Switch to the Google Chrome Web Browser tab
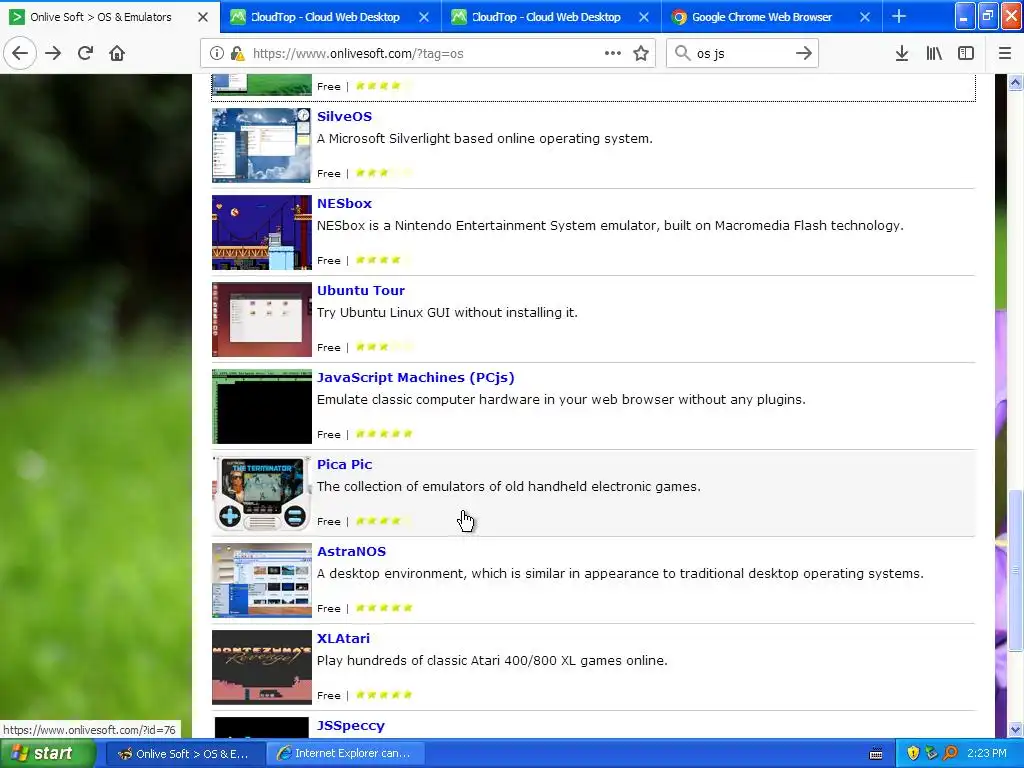 pos(772,16)
